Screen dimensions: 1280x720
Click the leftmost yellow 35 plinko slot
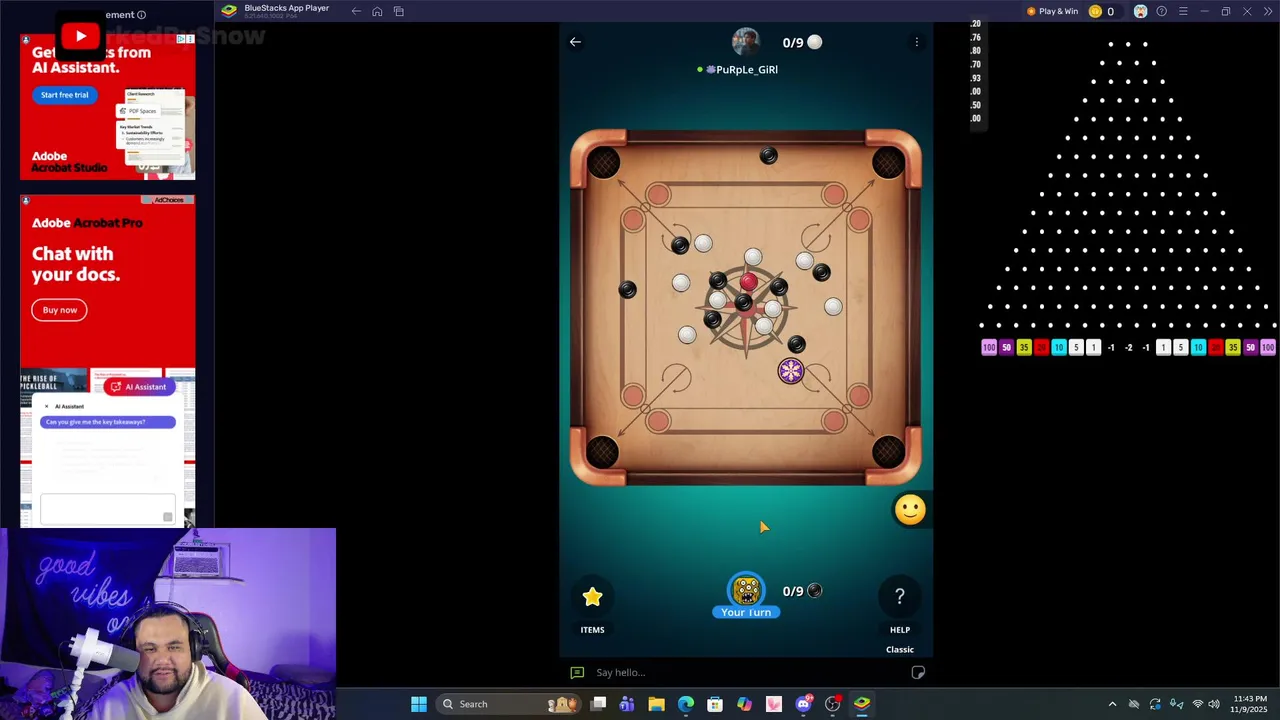coord(1024,347)
